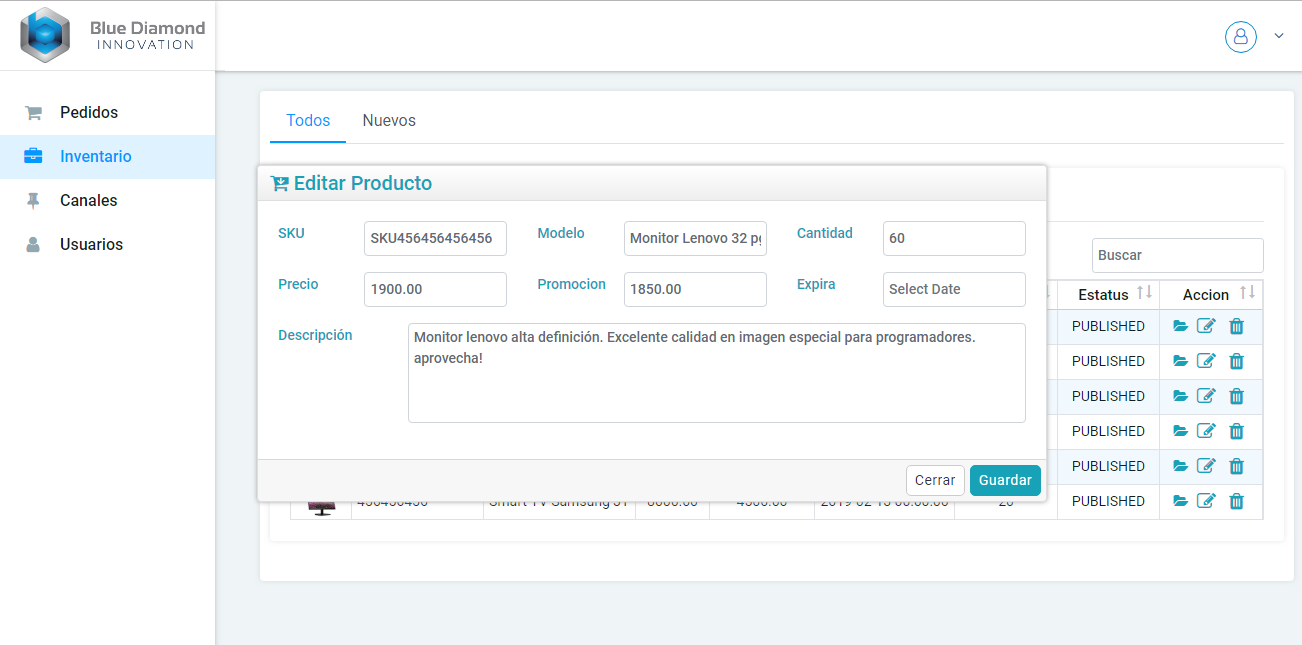Sort the table by the Accion column
Image resolution: width=1302 pixels, height=645 pixels.
tap(1246, 293)
